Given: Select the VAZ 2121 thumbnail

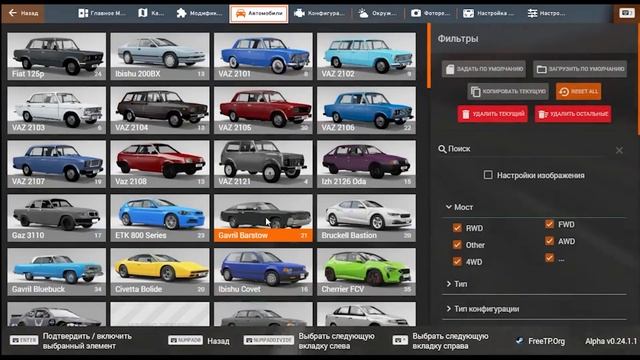Looking at the screenshot, I should [263, 164].
